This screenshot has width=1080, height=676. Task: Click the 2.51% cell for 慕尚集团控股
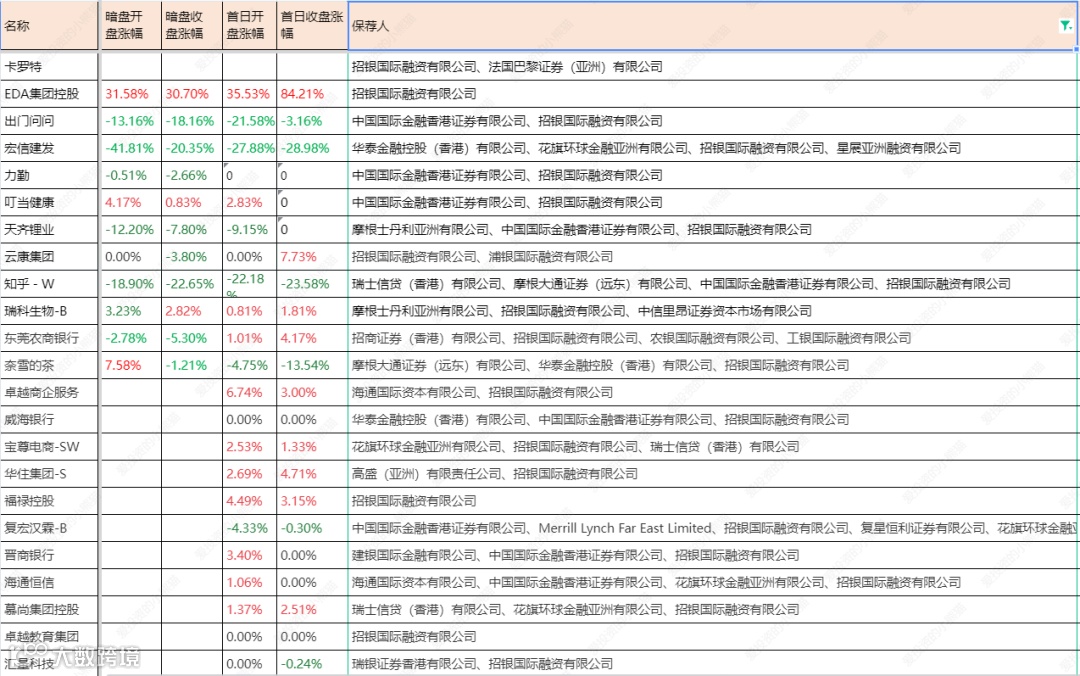(312, 610)
